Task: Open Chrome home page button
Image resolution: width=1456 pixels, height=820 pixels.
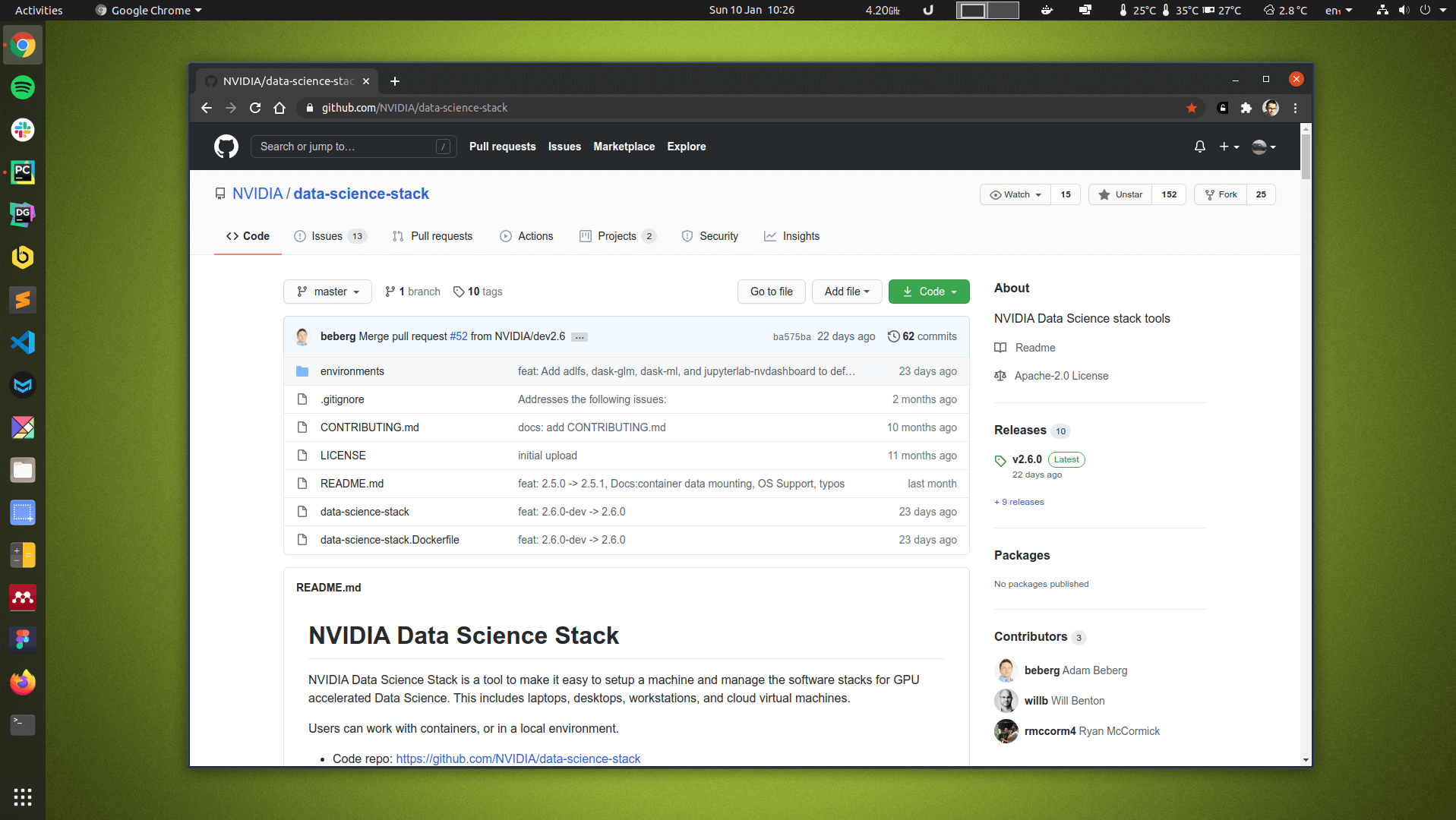Action: click(280, 108)
